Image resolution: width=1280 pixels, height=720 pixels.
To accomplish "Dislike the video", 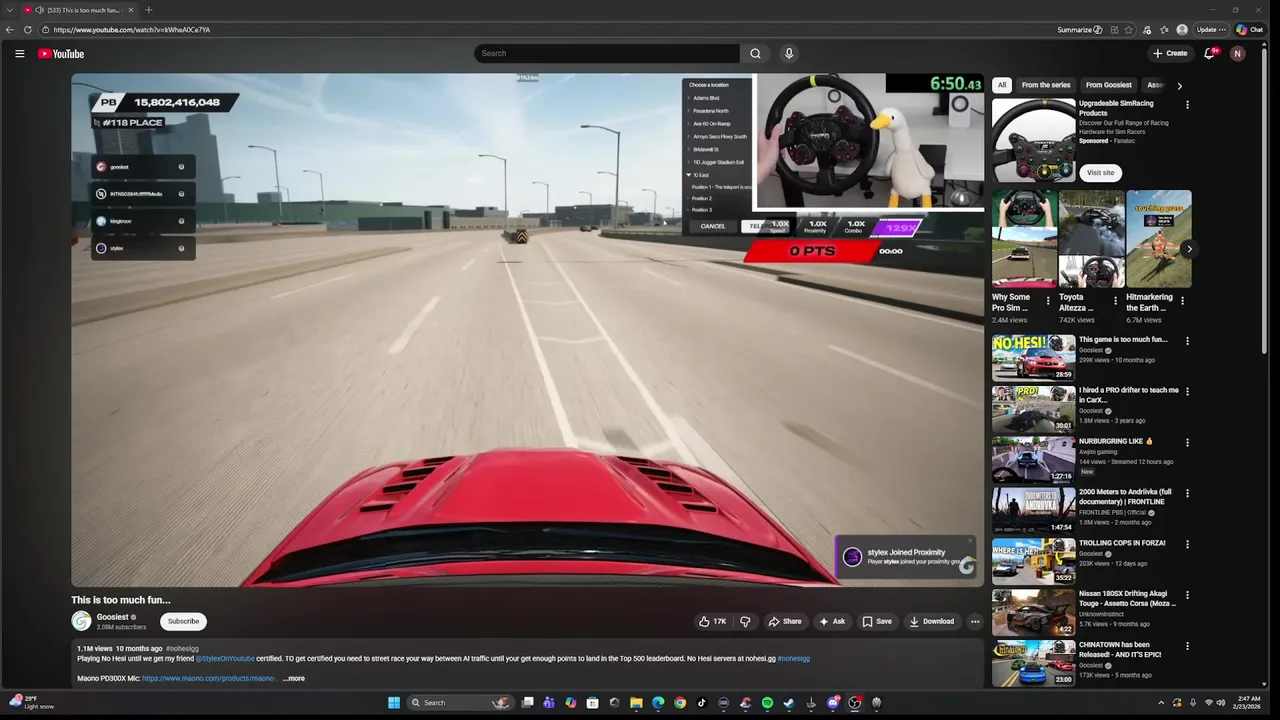I will click(x=745, y=621).
